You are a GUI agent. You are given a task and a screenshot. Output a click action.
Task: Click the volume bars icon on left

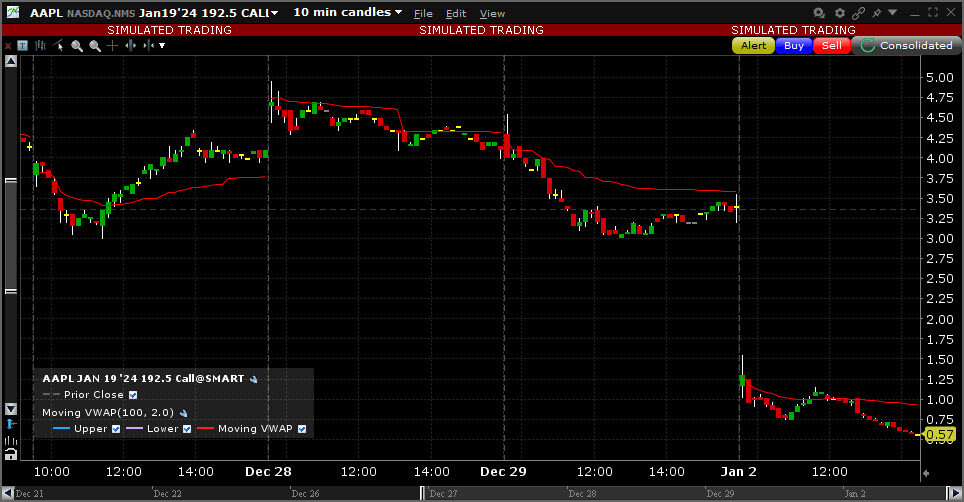click(11, 440)
